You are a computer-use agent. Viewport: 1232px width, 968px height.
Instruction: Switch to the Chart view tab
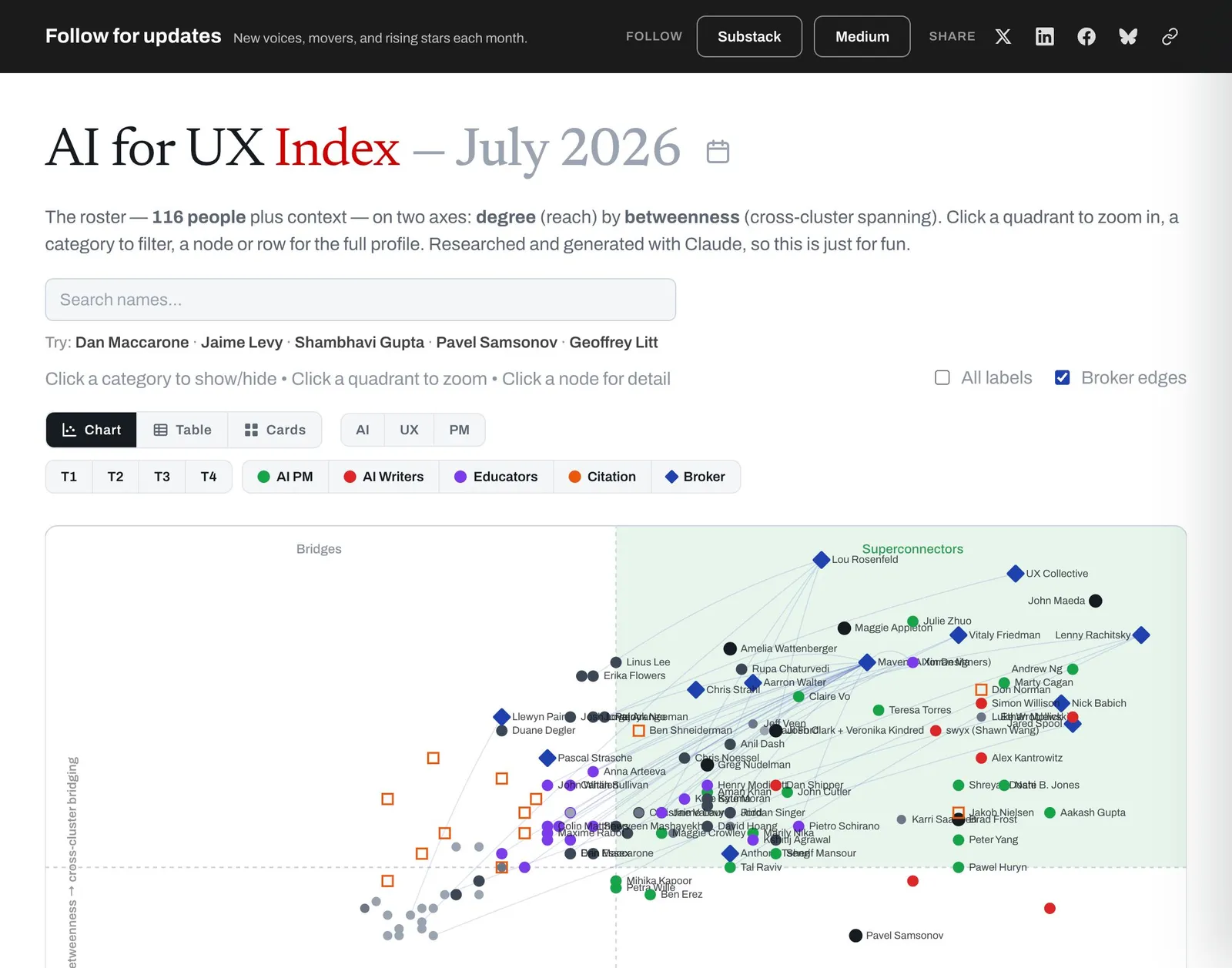coord(91,430)
